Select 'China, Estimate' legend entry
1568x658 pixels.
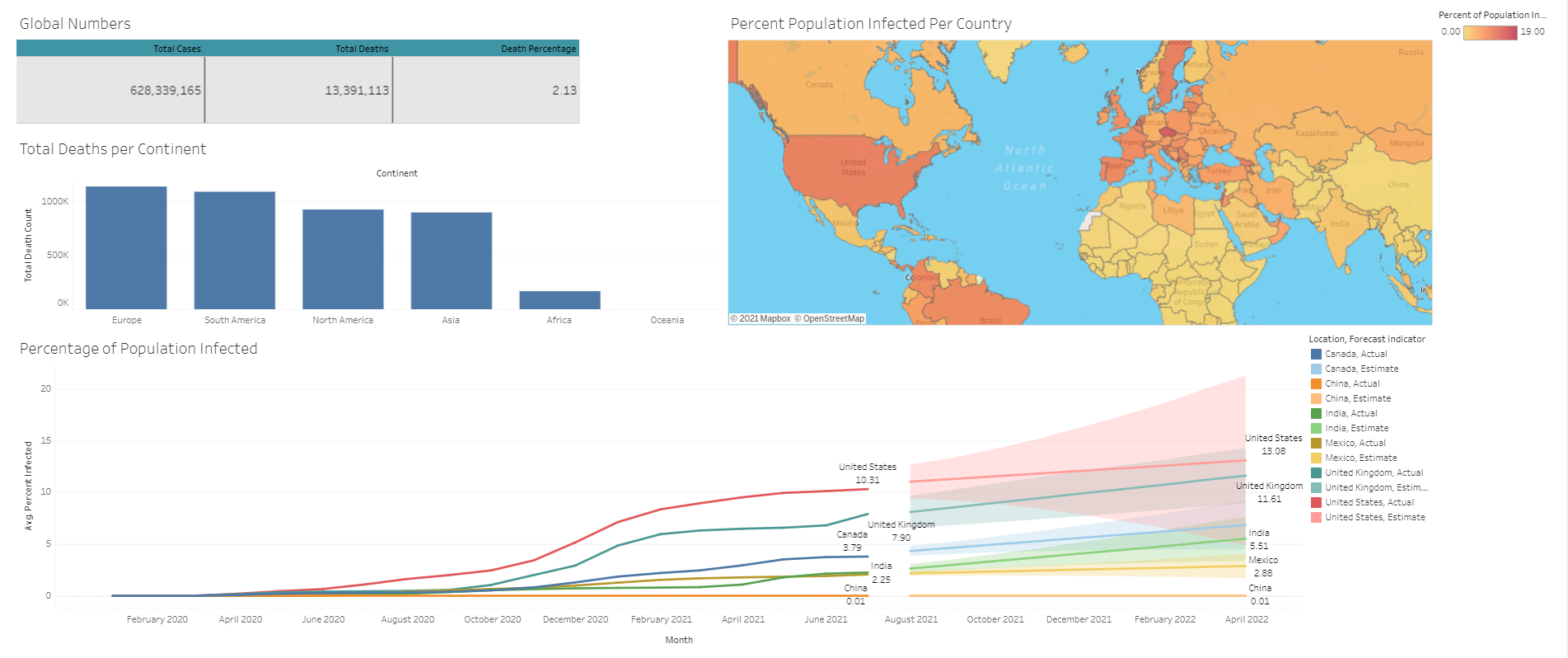1356,399
